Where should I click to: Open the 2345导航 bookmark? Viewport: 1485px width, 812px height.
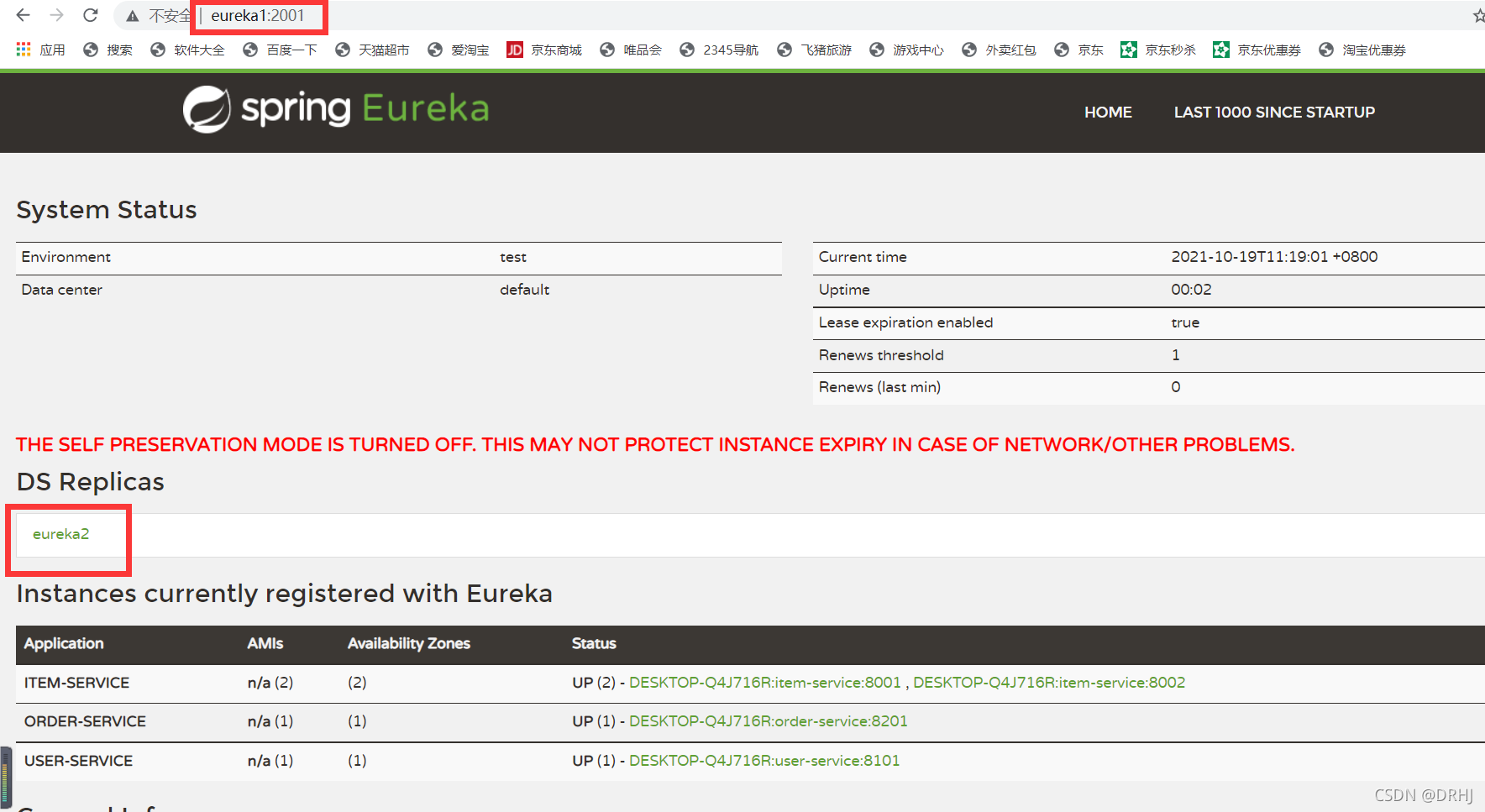[x=719, y=50]
